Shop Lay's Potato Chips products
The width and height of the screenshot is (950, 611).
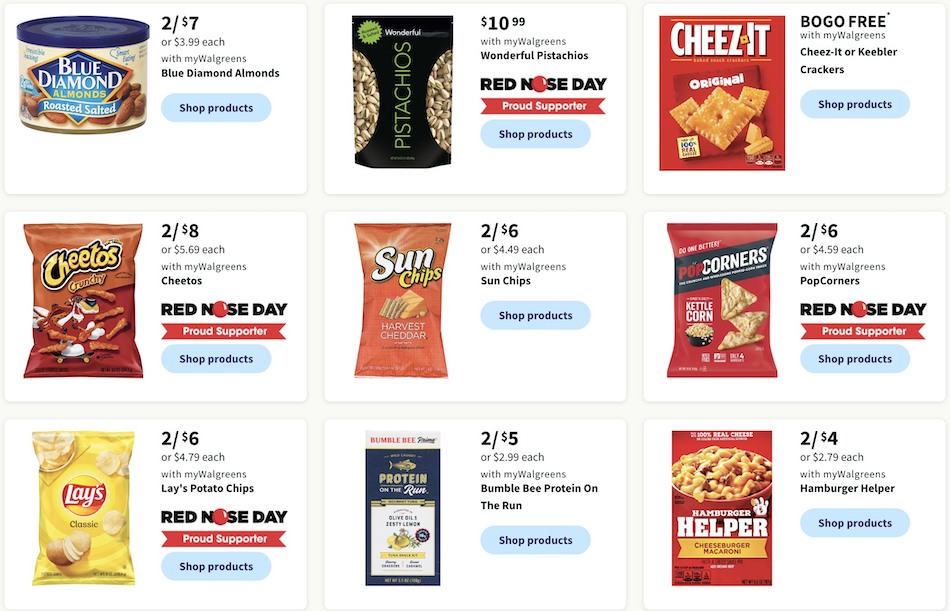coord(216,566)
